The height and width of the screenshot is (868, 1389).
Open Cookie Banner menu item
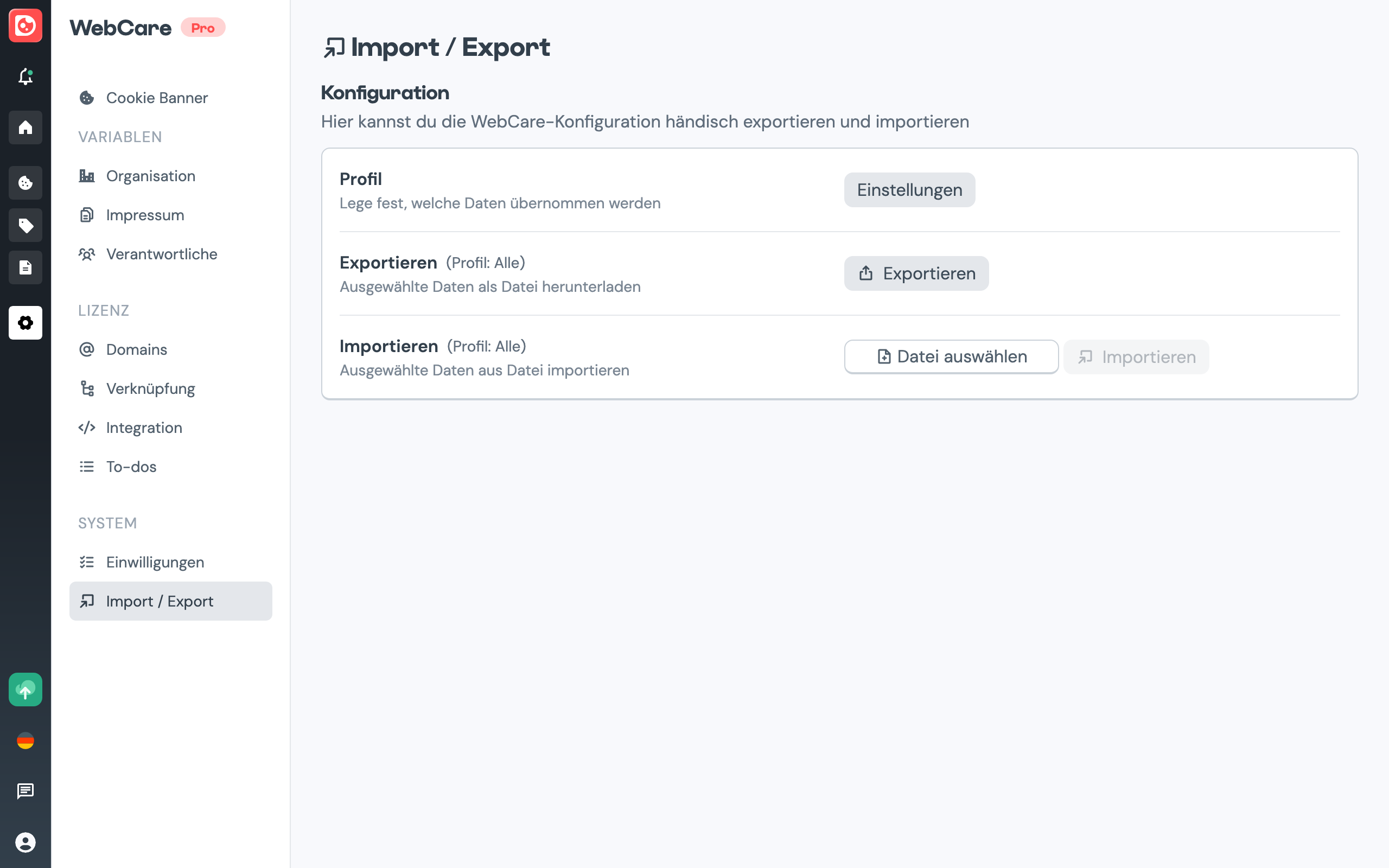click(x=157, y=98)
